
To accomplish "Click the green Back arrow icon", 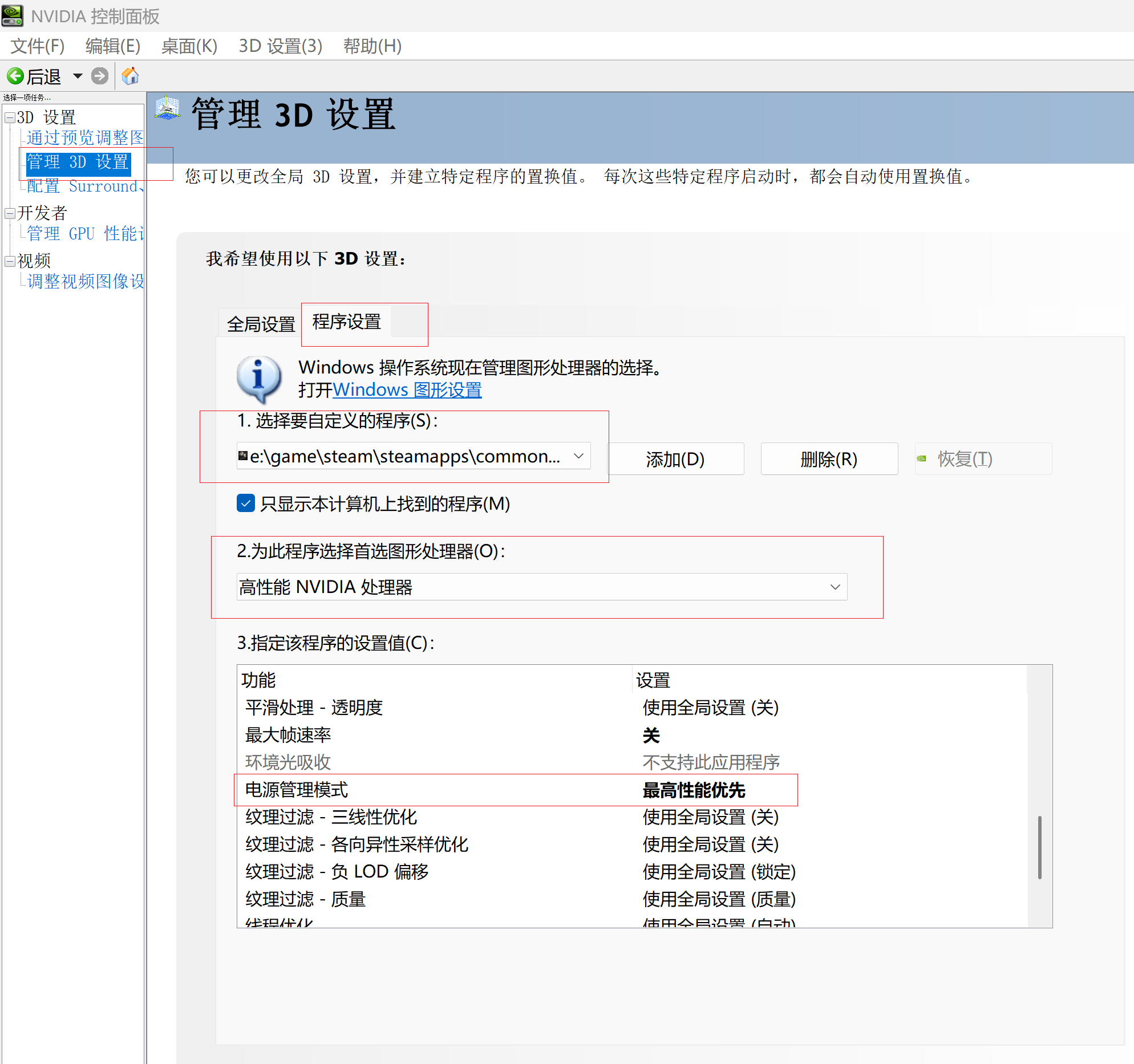I will click(x=15, y=76).
